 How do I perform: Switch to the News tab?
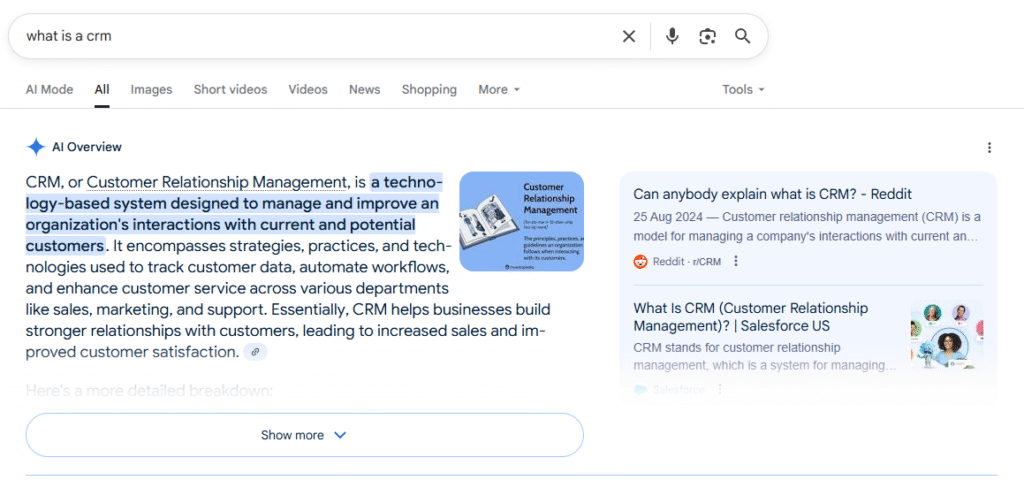[364, 89]
